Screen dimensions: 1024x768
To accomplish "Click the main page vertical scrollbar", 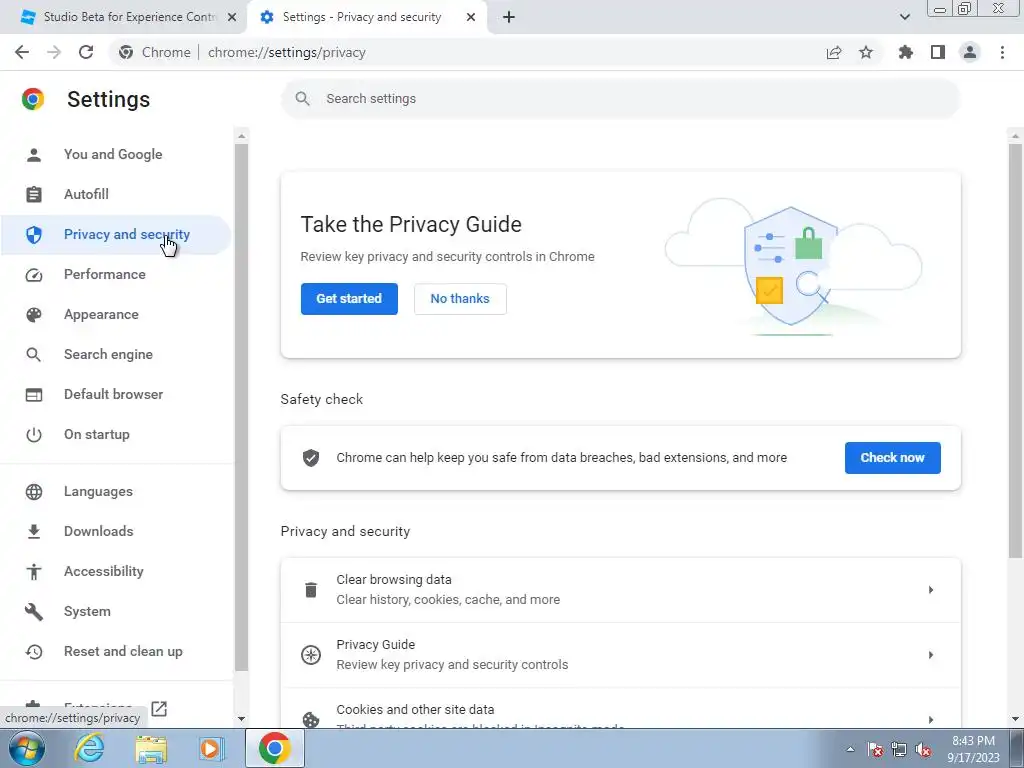I will tap(1015, 351).
